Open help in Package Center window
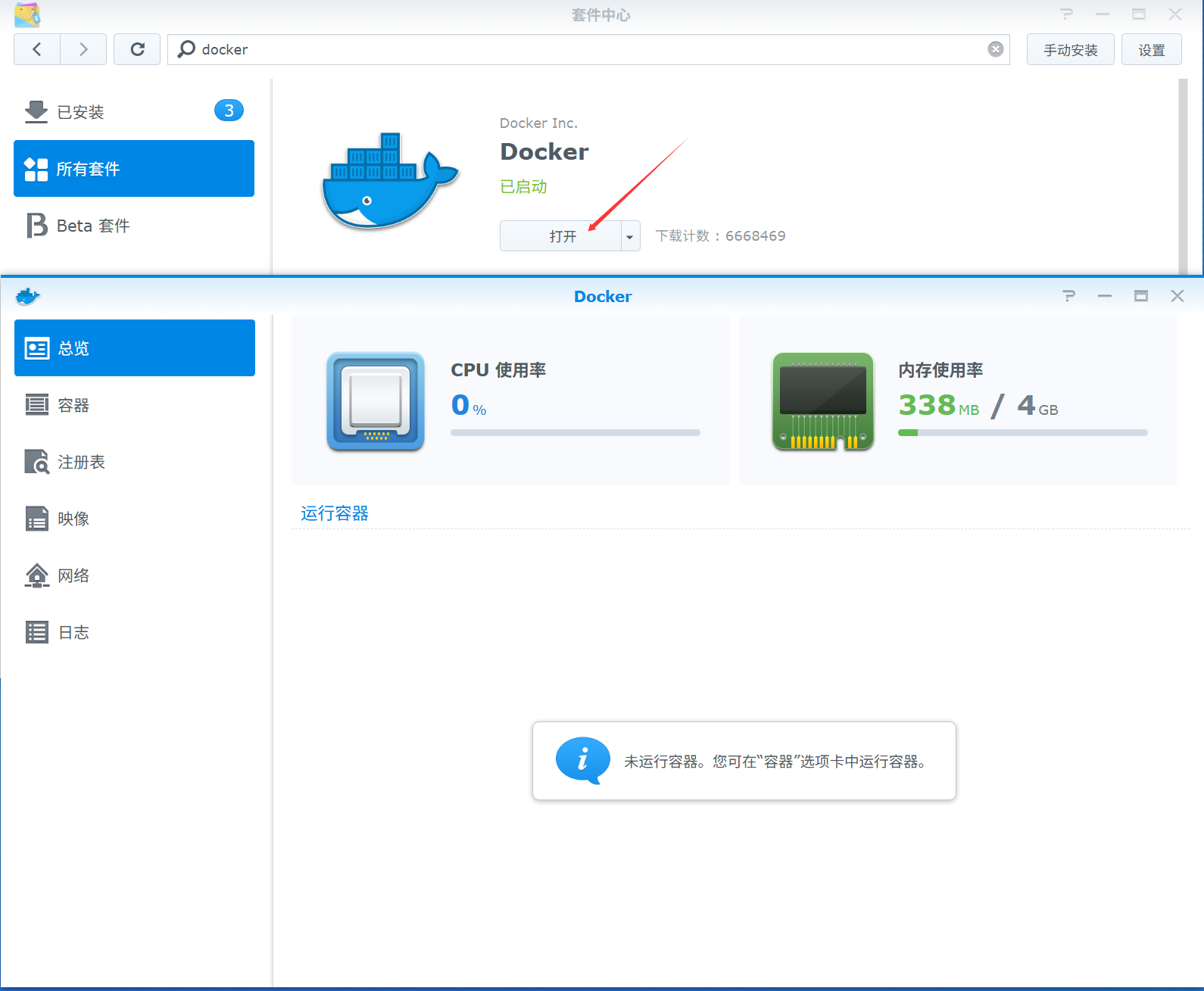 [x=1067, y=14]
